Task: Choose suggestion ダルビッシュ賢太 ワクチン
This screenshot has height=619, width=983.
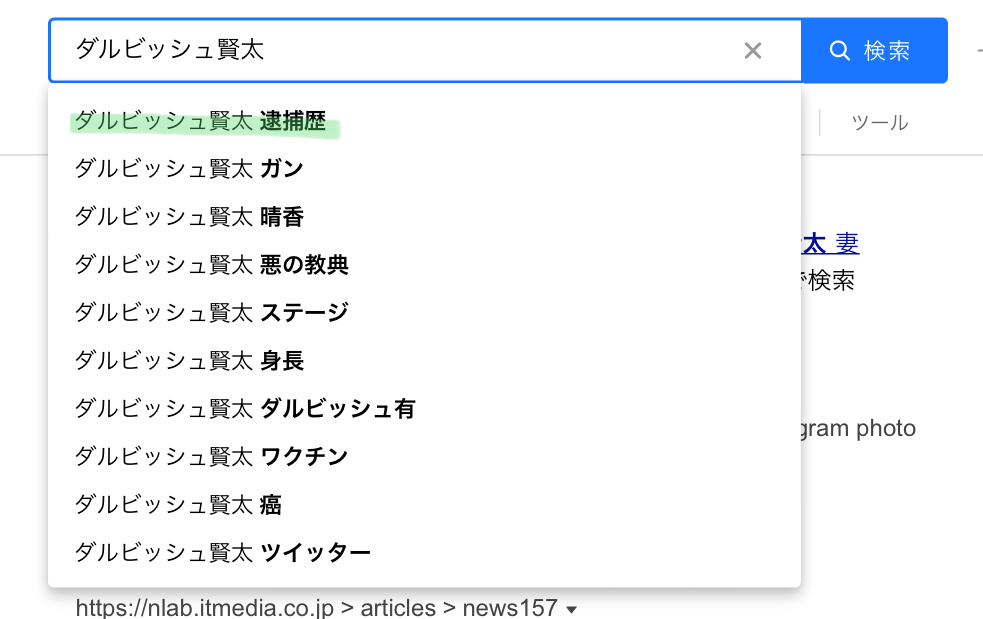Action: point(424,457)
